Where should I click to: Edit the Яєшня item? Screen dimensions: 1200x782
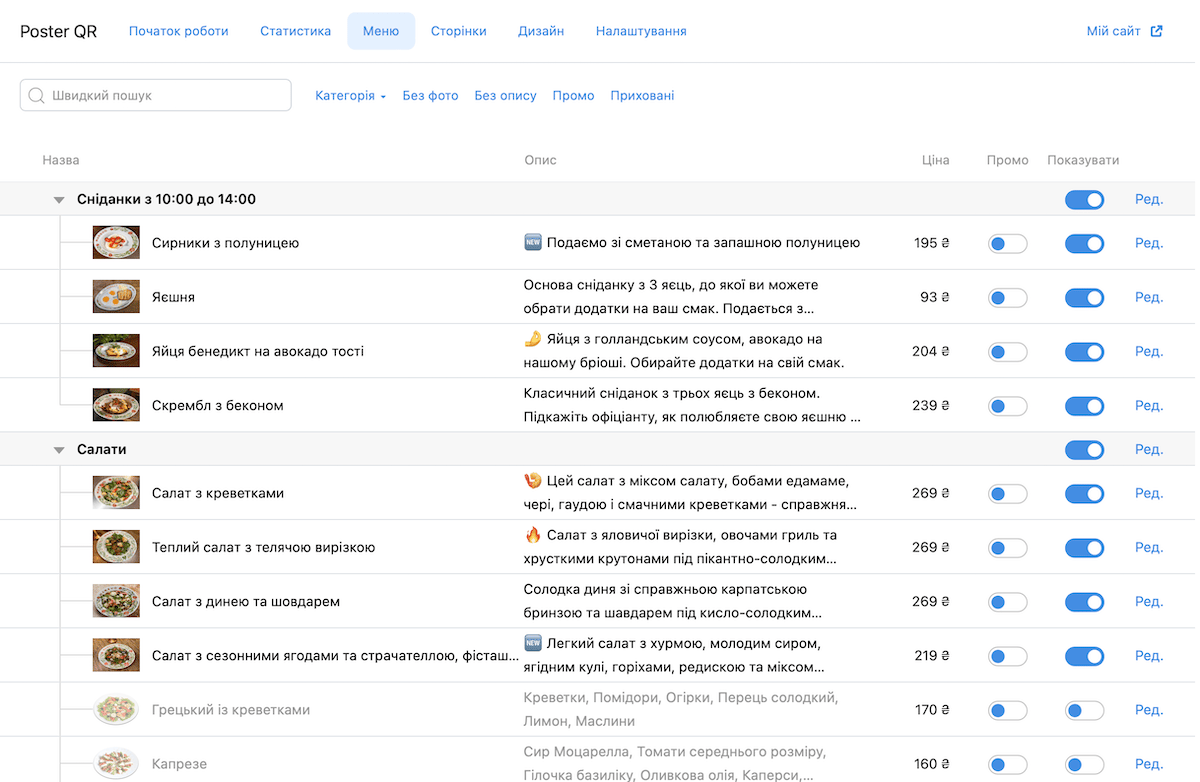1149,297
